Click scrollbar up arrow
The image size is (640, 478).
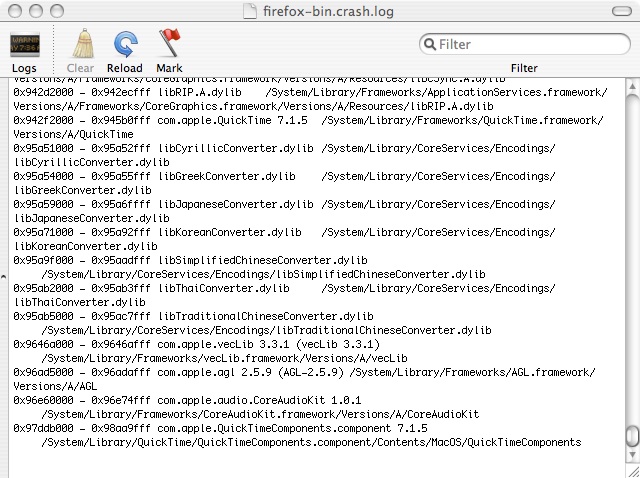pos(632,86)
